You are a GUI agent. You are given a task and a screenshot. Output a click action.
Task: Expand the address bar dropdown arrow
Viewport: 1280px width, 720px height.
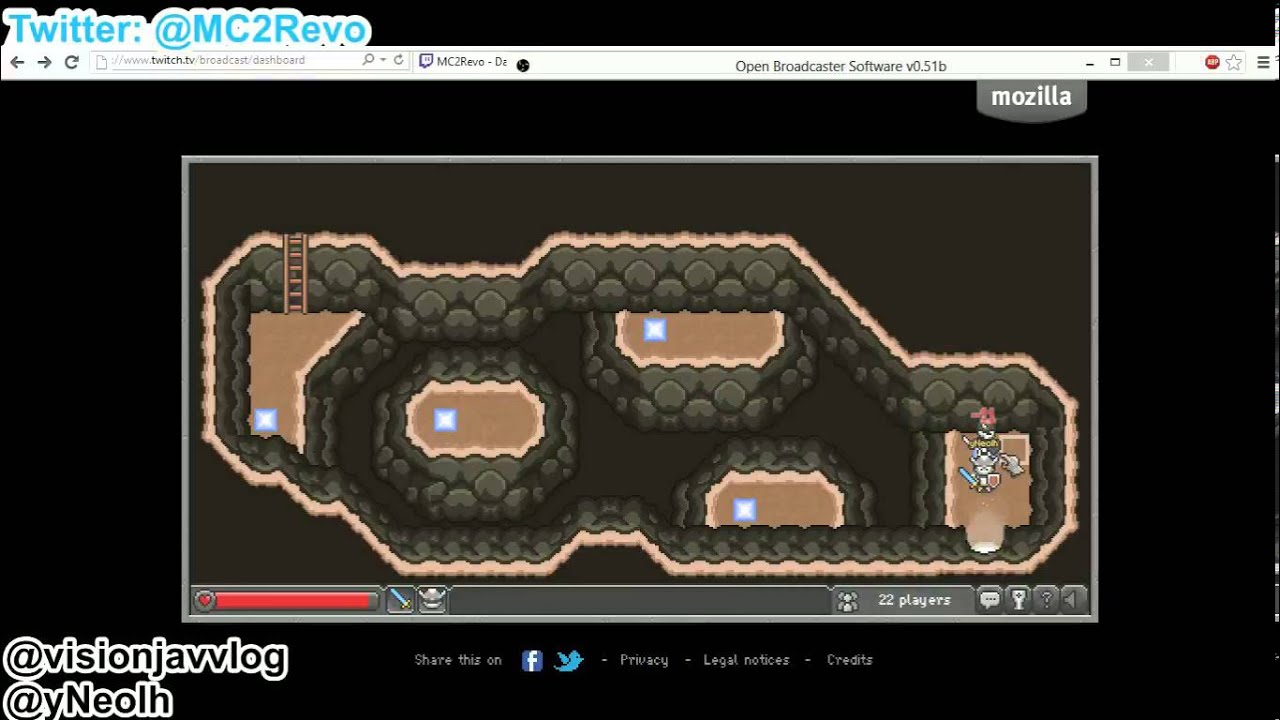[383, 61]
